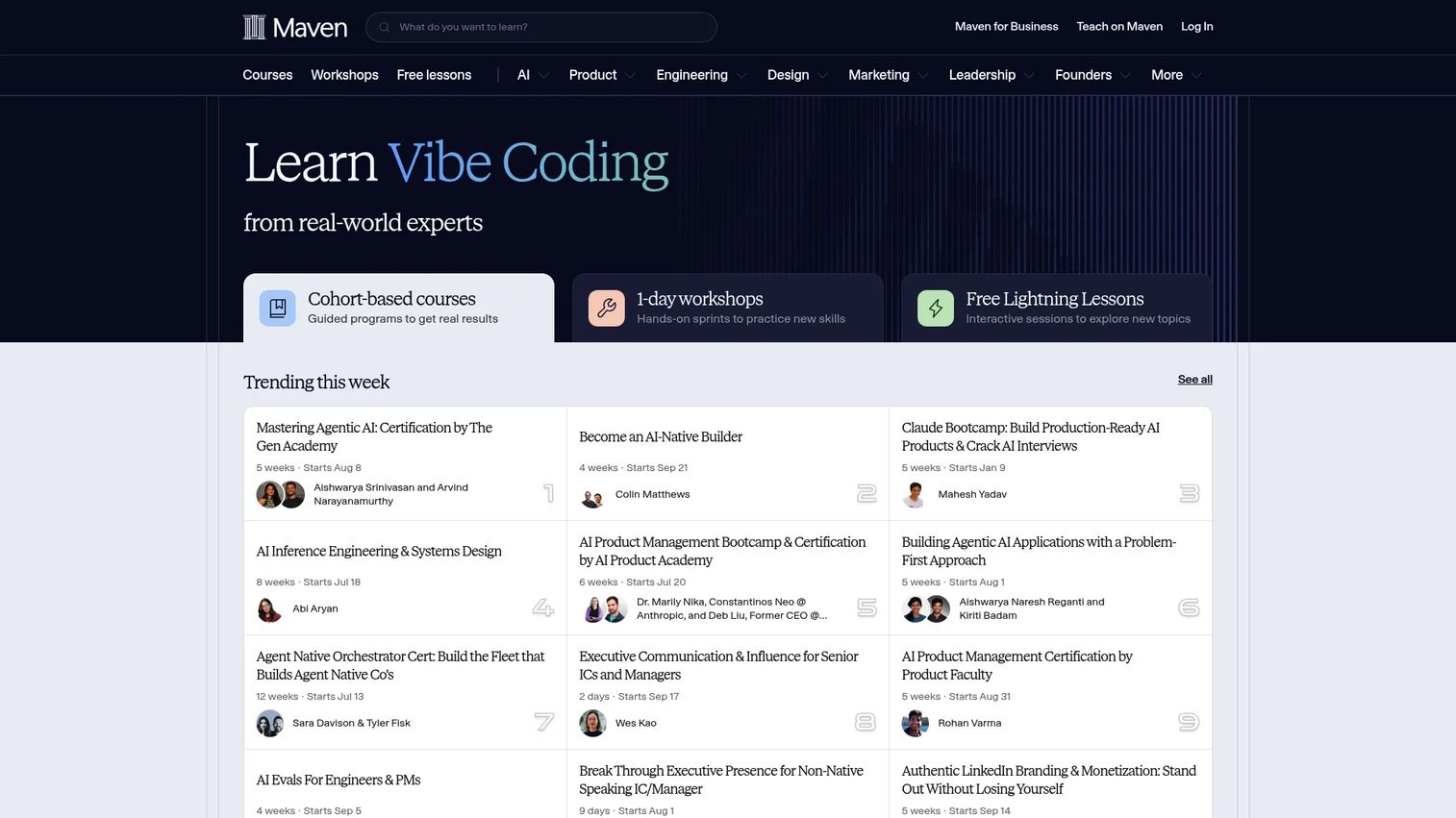Click Teach on Maven link

point(1119,27)
